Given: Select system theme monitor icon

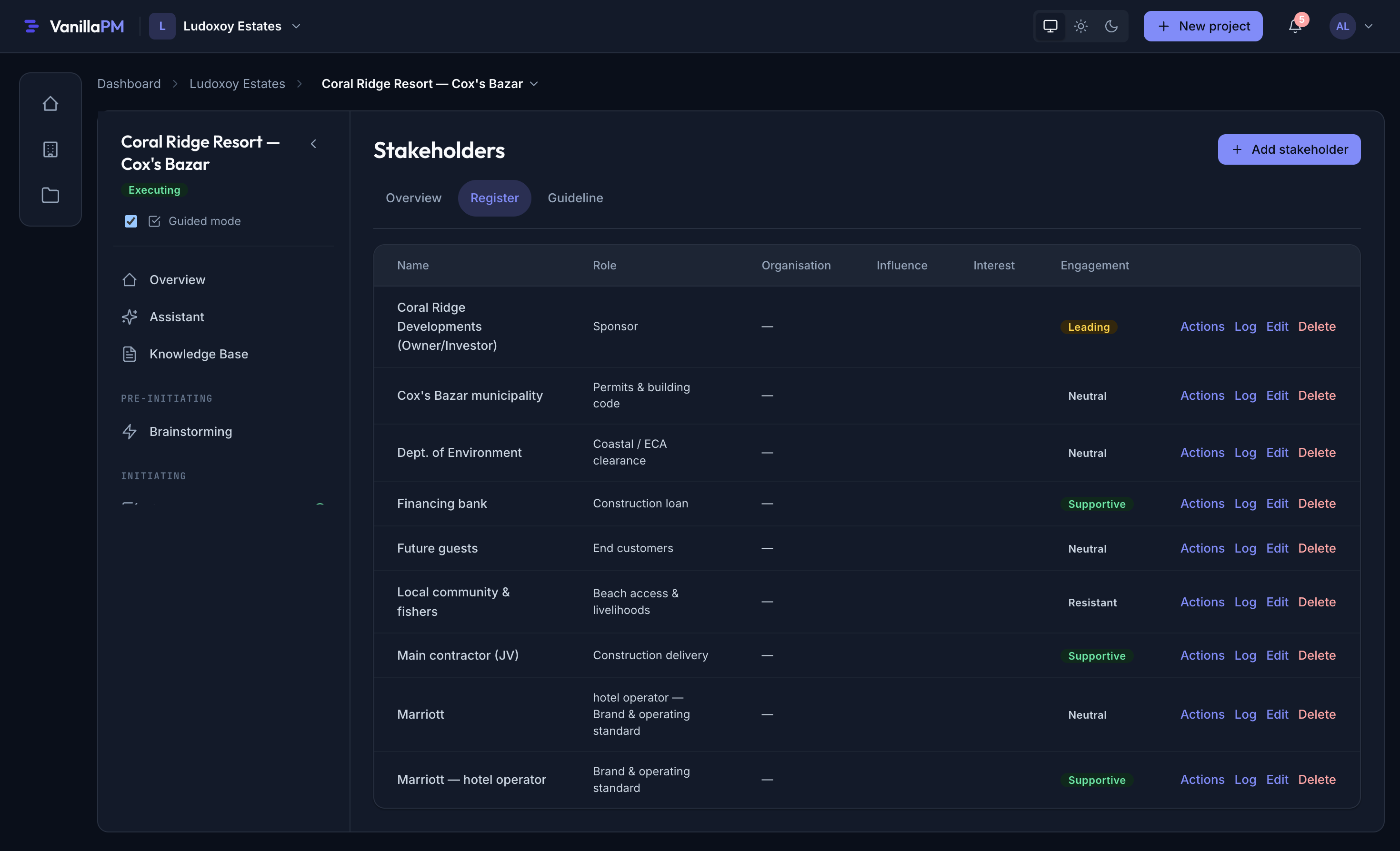Looking at the screenshot, I should [1050, 26].
